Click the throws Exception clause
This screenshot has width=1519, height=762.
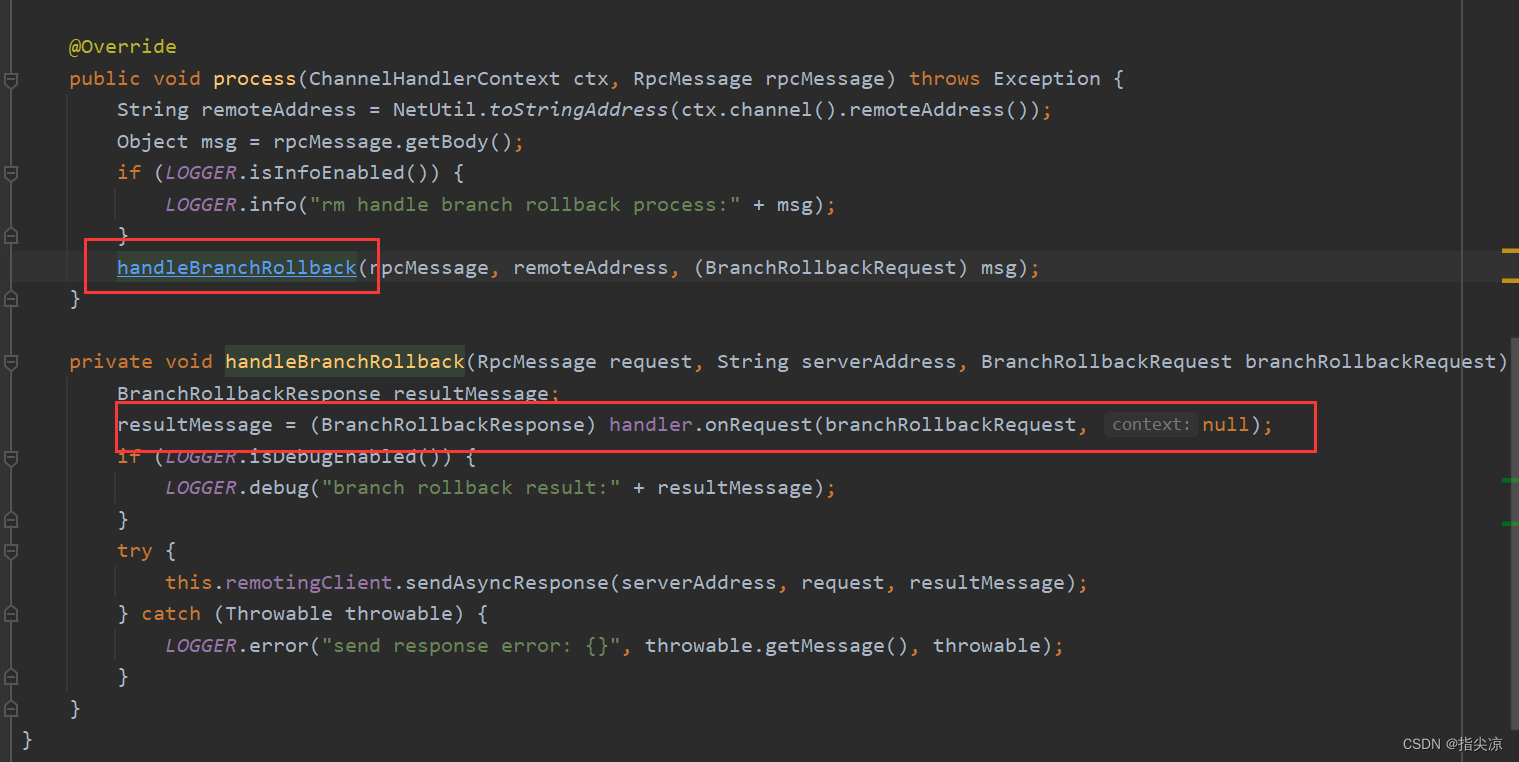coord(1005,79)
